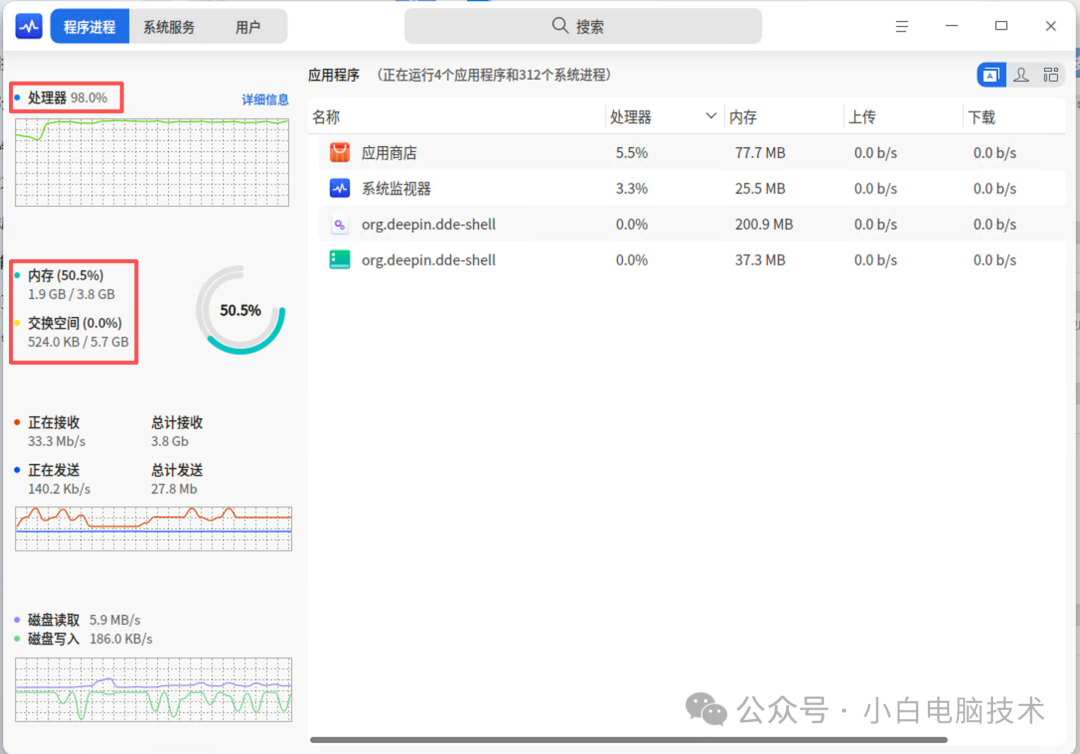
Task: Sort by the 上传 column header
Action: (x=862, y=117)
